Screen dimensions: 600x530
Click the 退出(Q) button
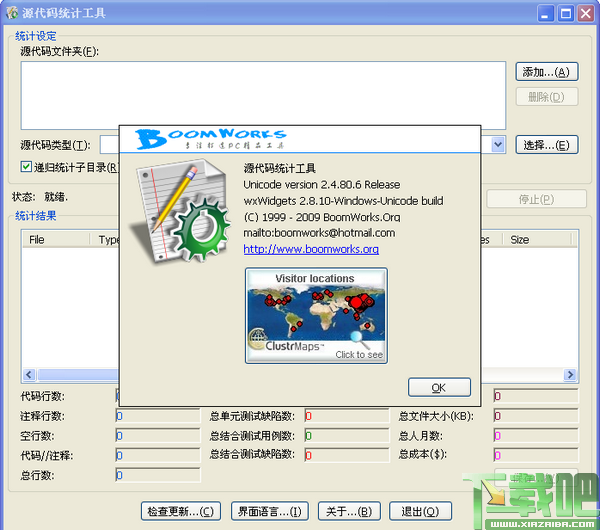[420, 511]
